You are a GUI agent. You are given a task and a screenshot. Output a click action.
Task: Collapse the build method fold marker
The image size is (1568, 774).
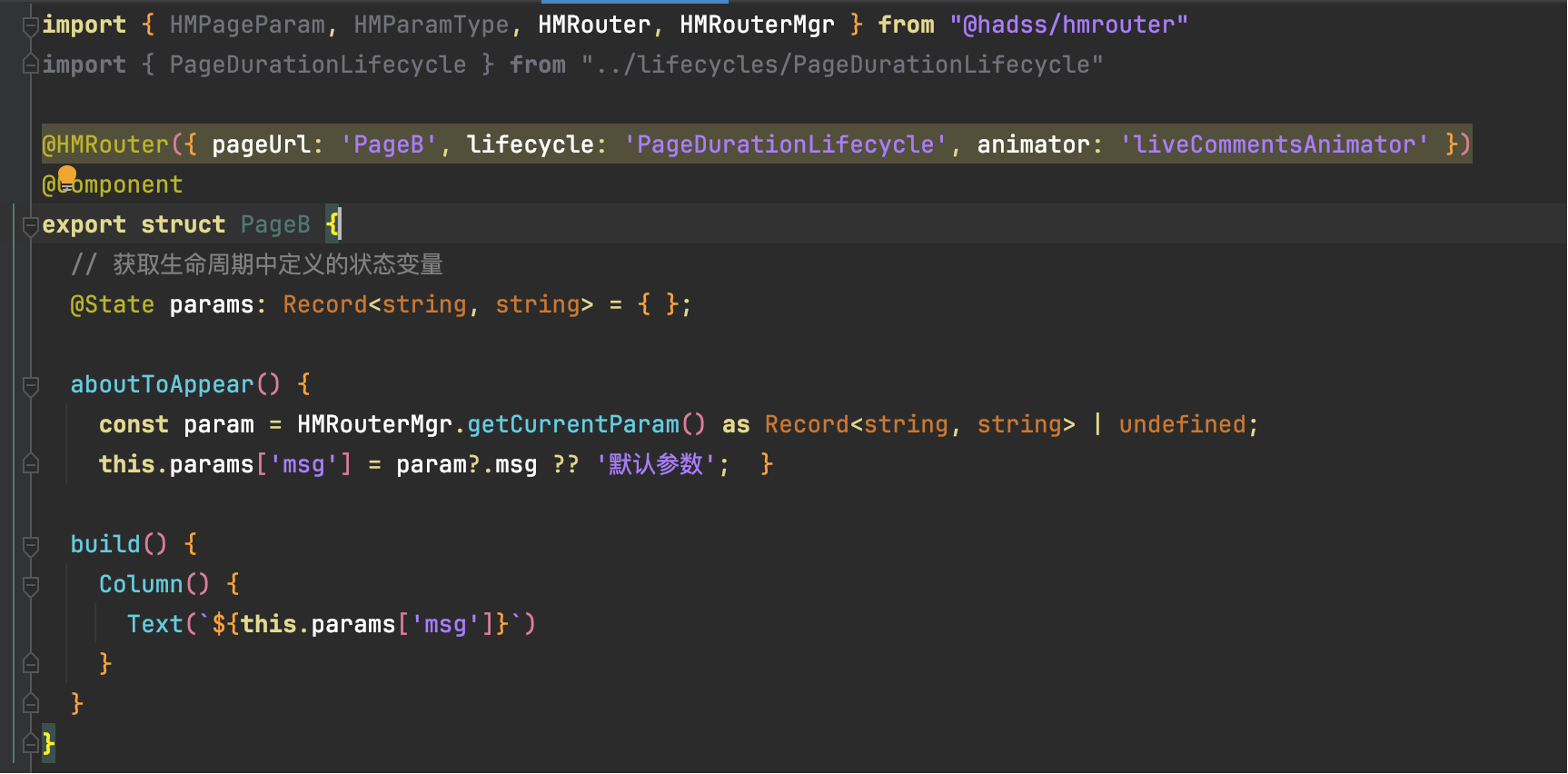(30, 545)
